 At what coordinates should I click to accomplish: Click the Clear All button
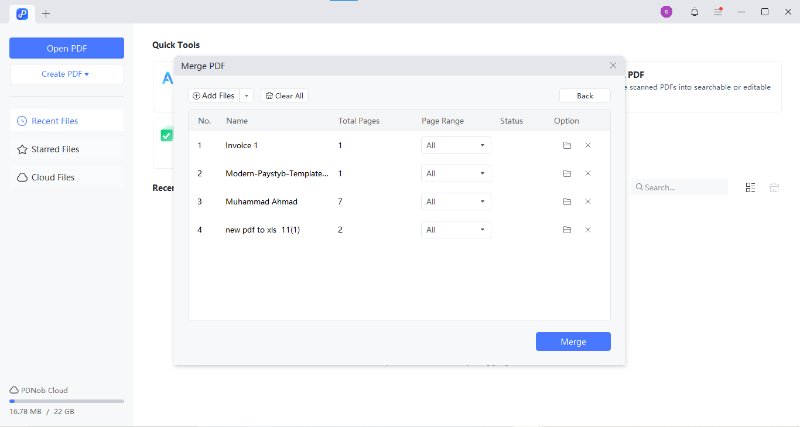[x=285, y=96]
